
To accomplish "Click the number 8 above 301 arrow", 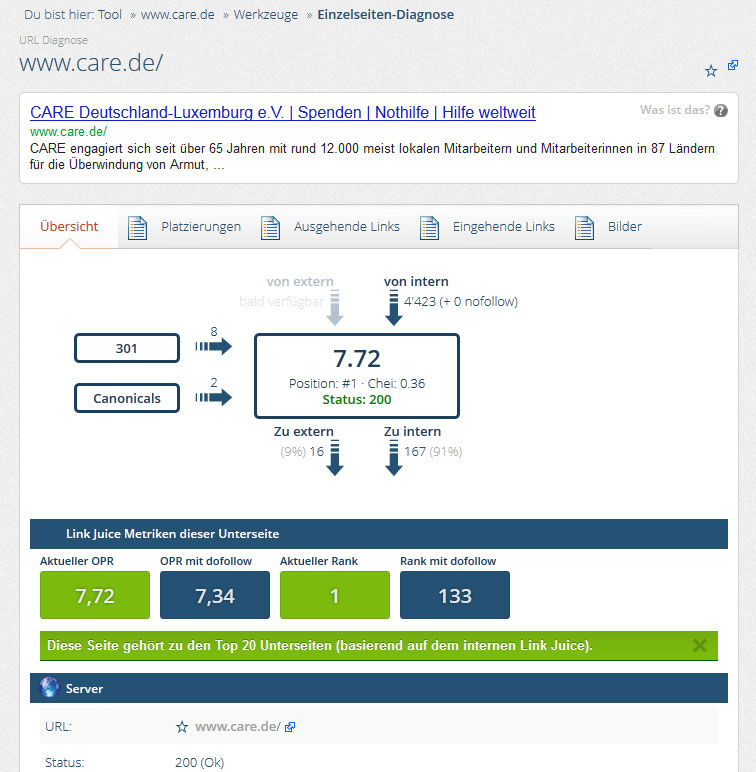I will (x=214, y=331).
